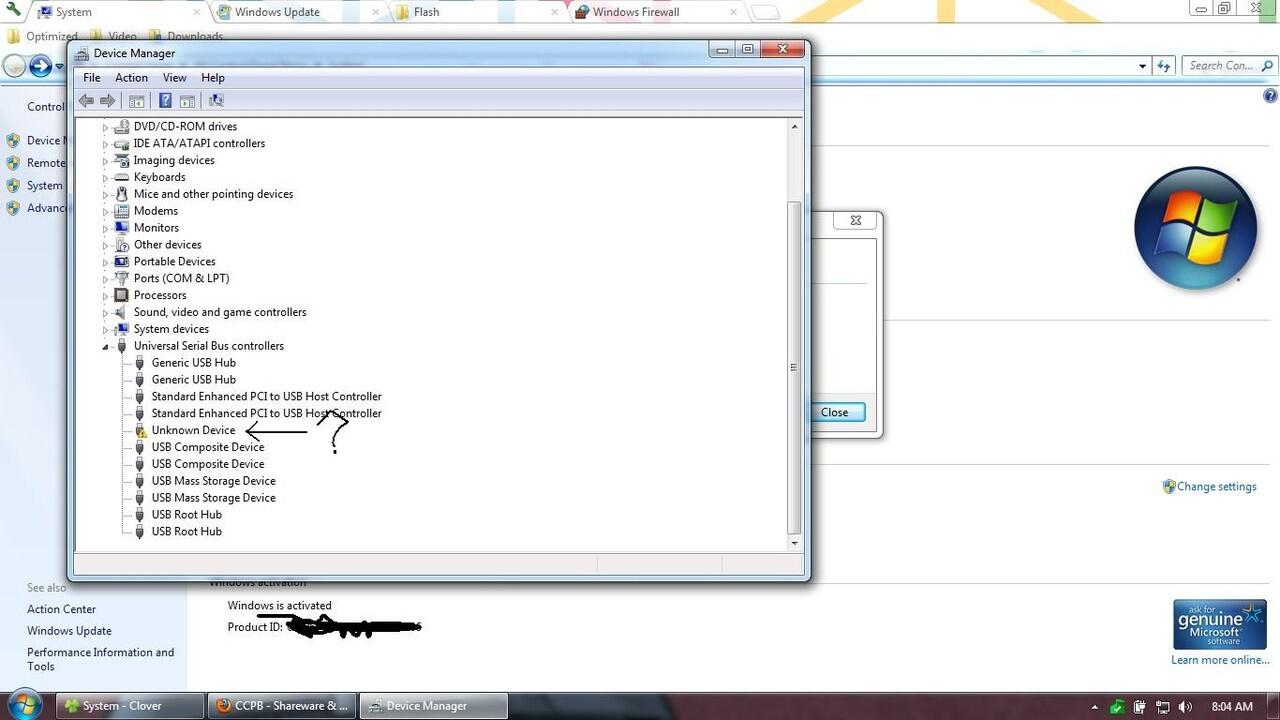Viewport: 1280px width, 720px height.
Task: Click the Change settings link
Action: point(1216,487)
